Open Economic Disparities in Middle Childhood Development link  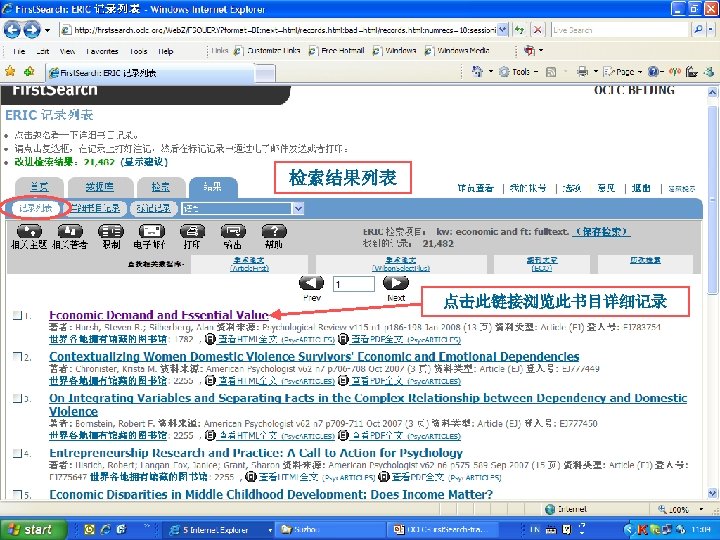271,494
